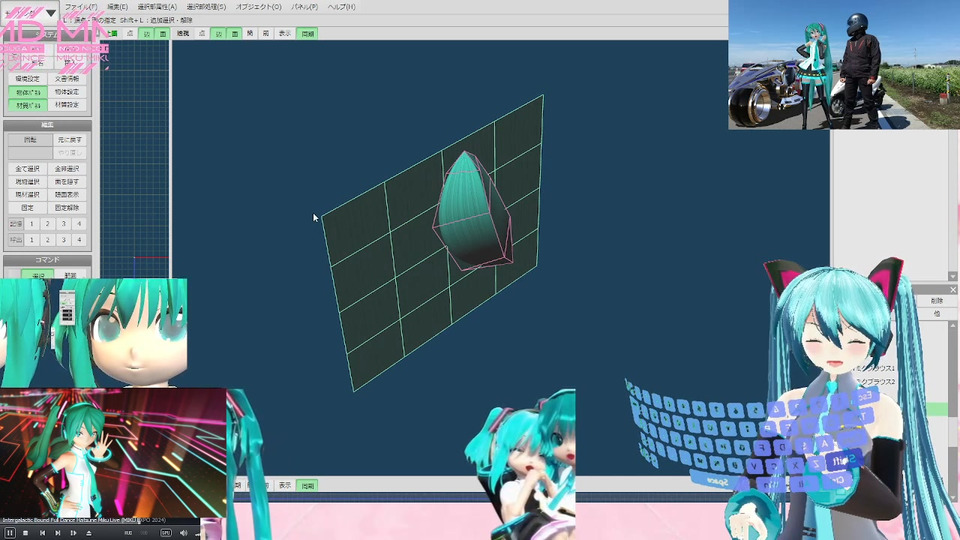Toggle 辺 display in left viewport toolbar
960x540 pixels.
(146, 34)
